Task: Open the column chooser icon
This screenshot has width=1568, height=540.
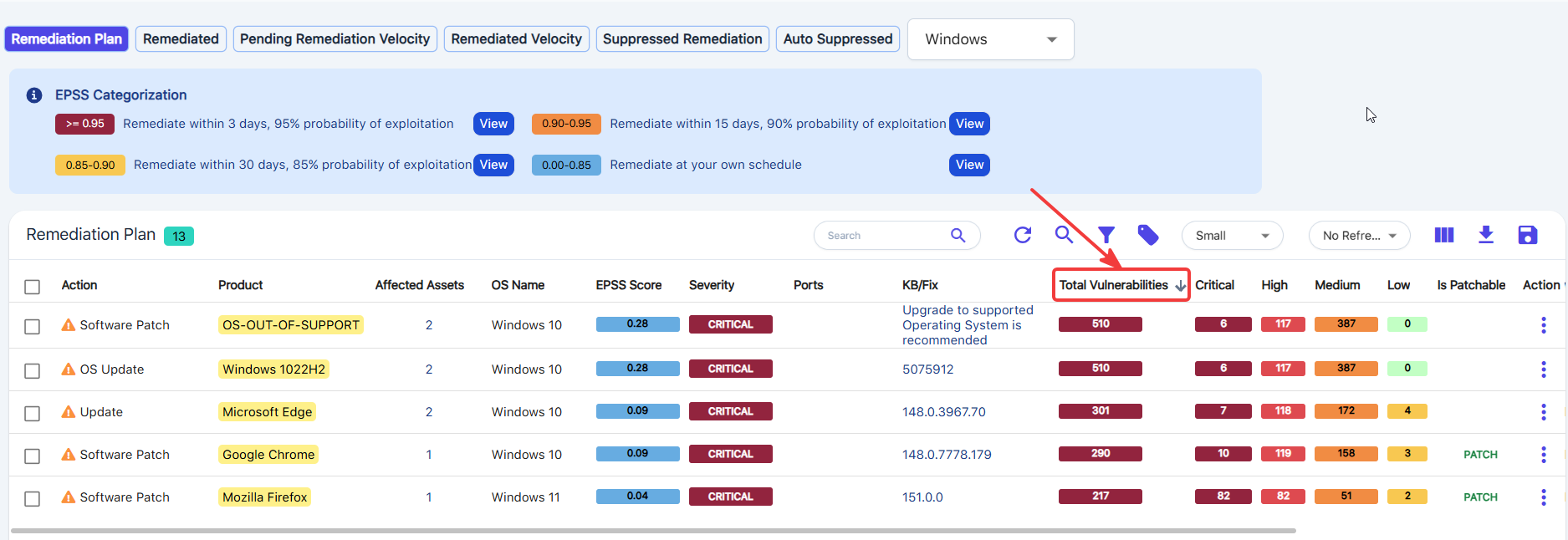Action: click(1444, 236)
